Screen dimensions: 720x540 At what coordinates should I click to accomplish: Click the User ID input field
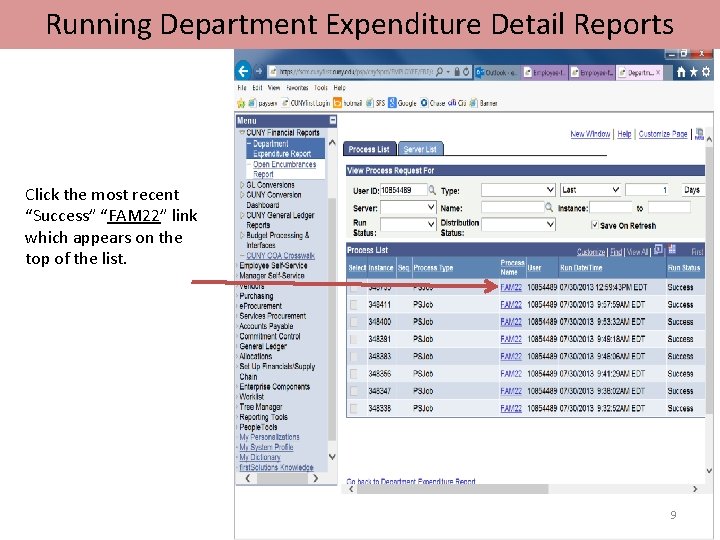click(x=403, y=190)
